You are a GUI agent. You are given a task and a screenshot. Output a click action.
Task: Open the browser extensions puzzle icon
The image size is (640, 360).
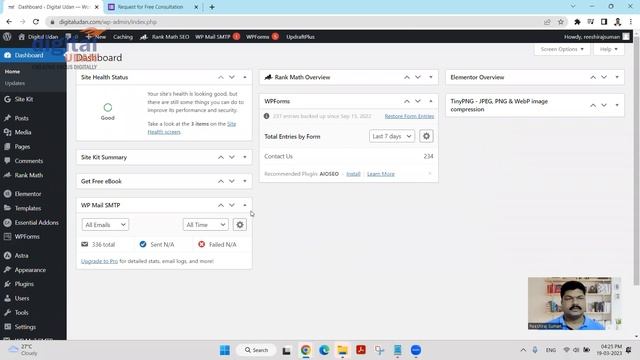577,22
